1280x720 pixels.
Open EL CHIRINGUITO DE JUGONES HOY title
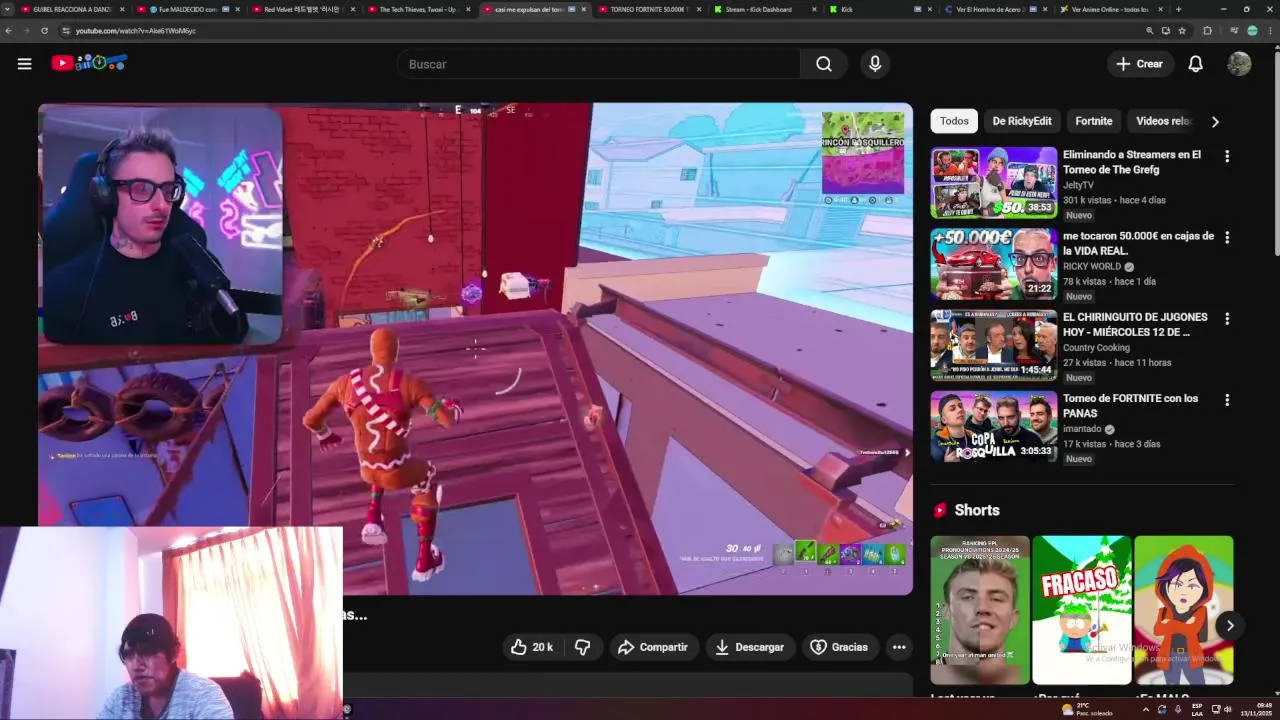click(x=1135, y=324)
